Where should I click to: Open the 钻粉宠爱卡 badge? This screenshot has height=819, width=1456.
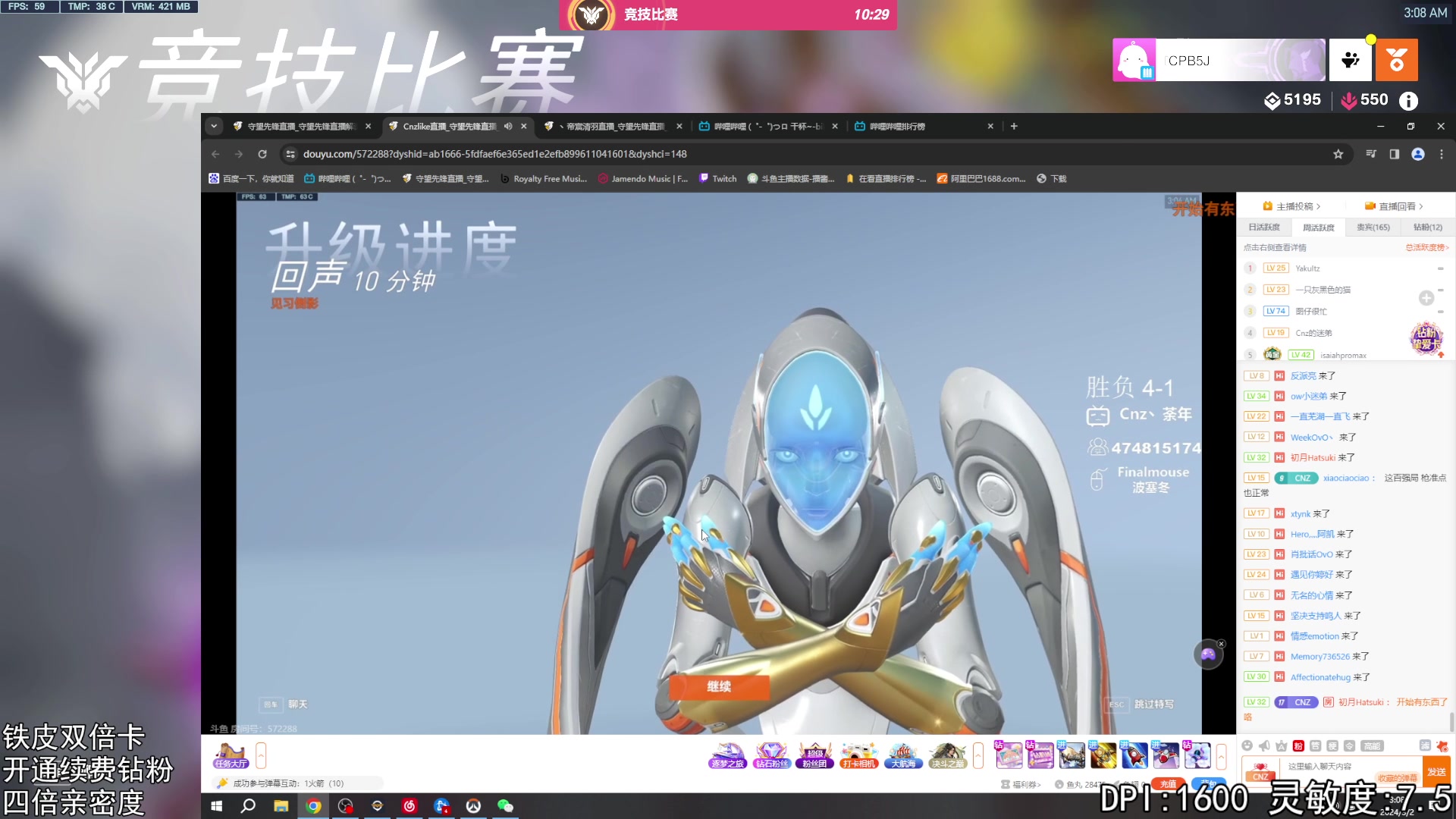point(1426,338)
